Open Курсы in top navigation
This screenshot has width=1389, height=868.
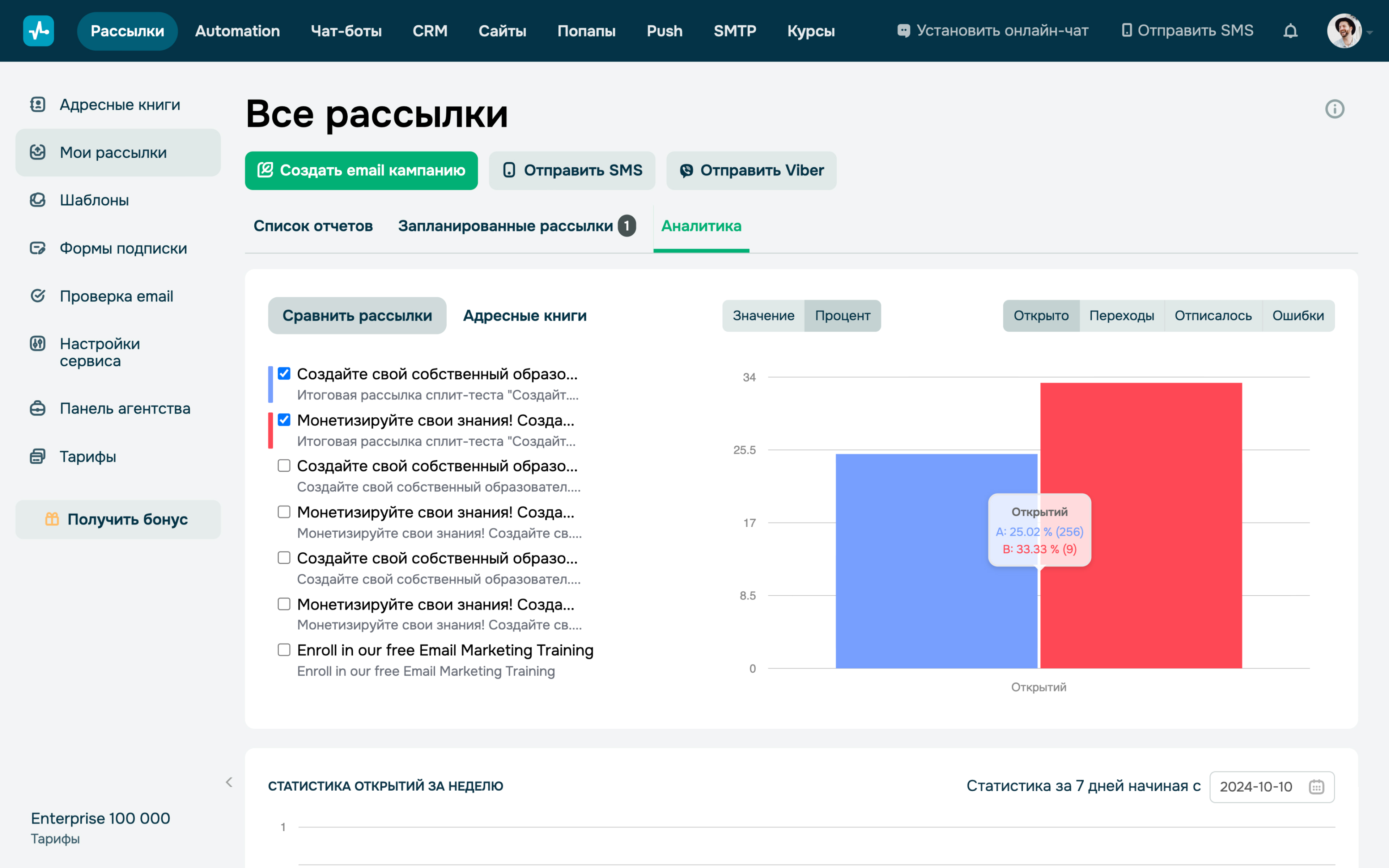[x=811, y=31]
